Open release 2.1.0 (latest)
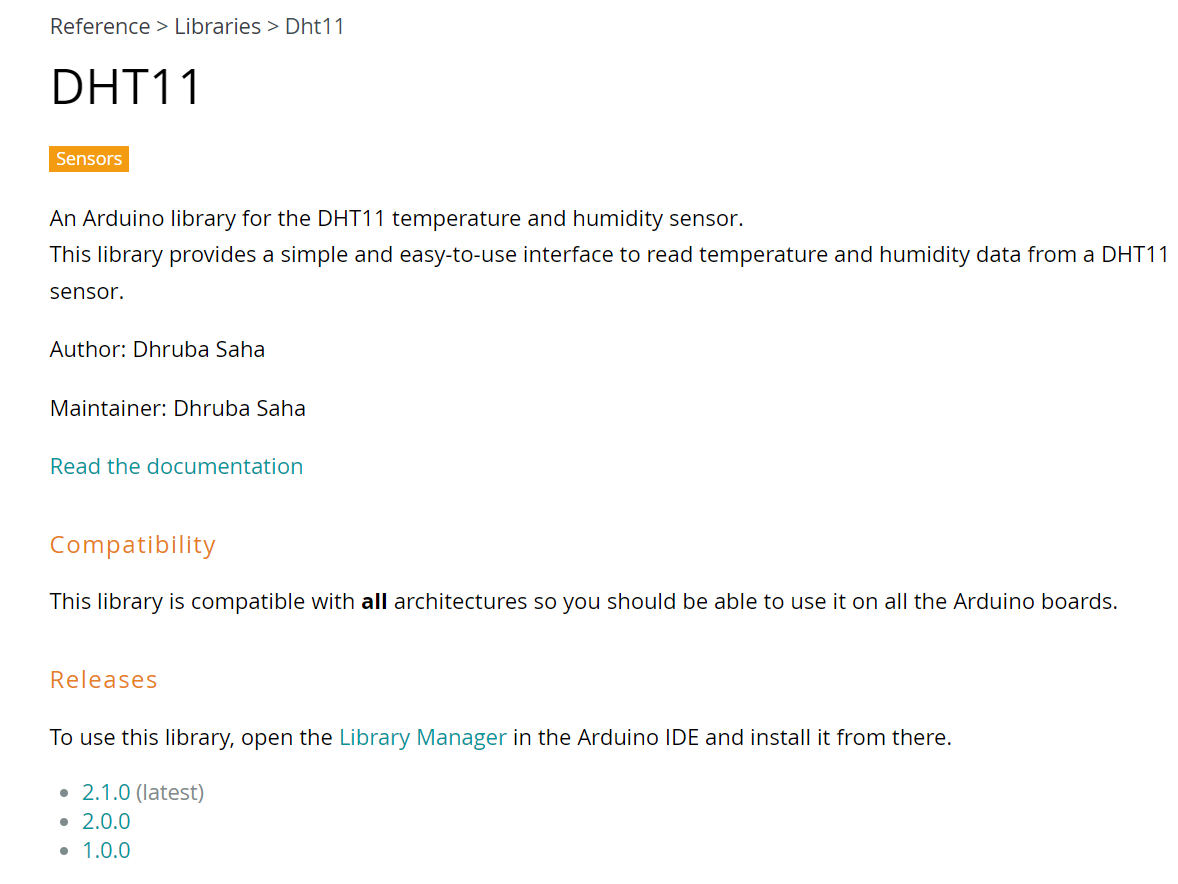The image size is (1178, 884). (x=106, y=792)
